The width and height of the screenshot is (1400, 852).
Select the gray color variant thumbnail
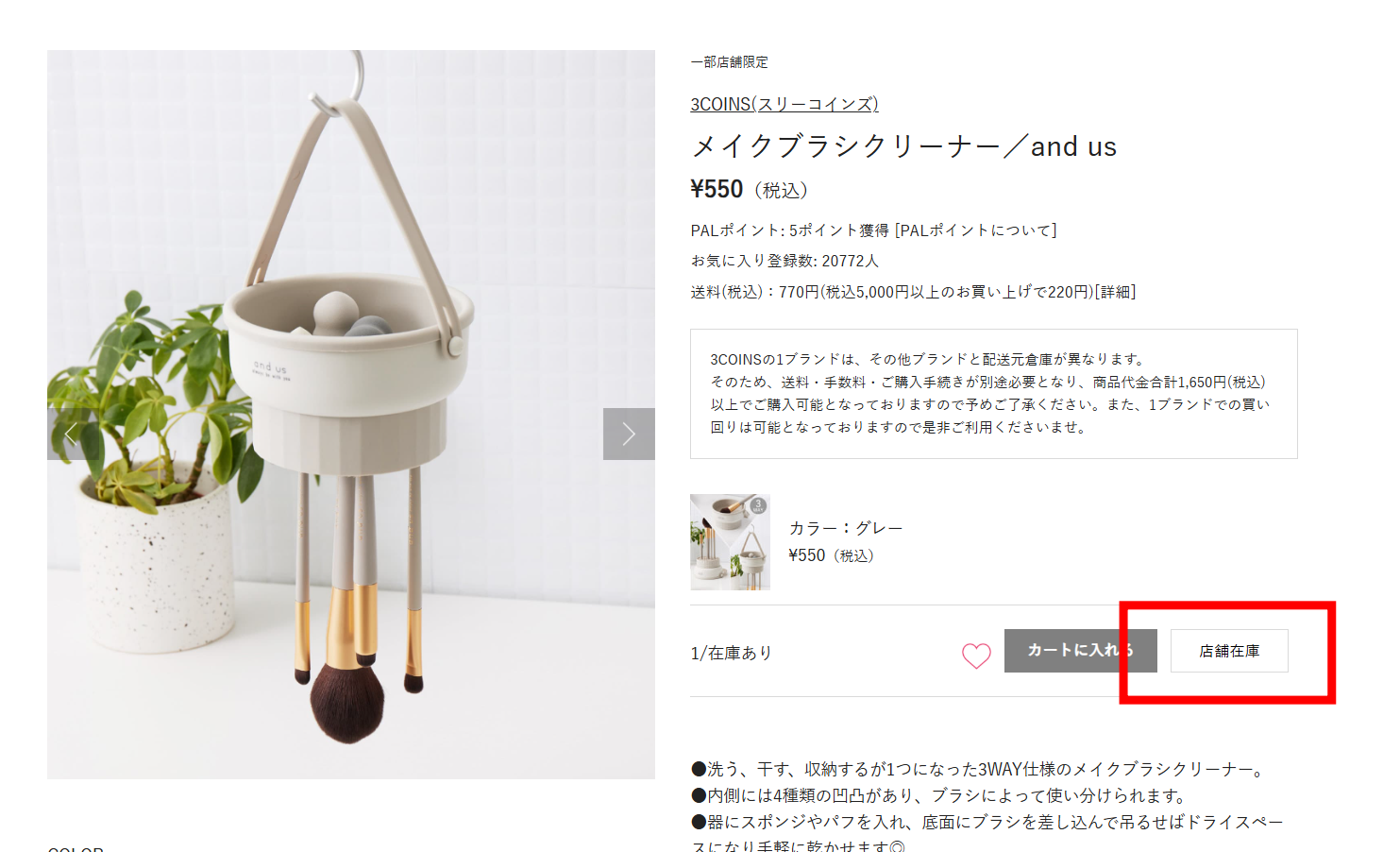pyautogui.click(x=730, y=542)
